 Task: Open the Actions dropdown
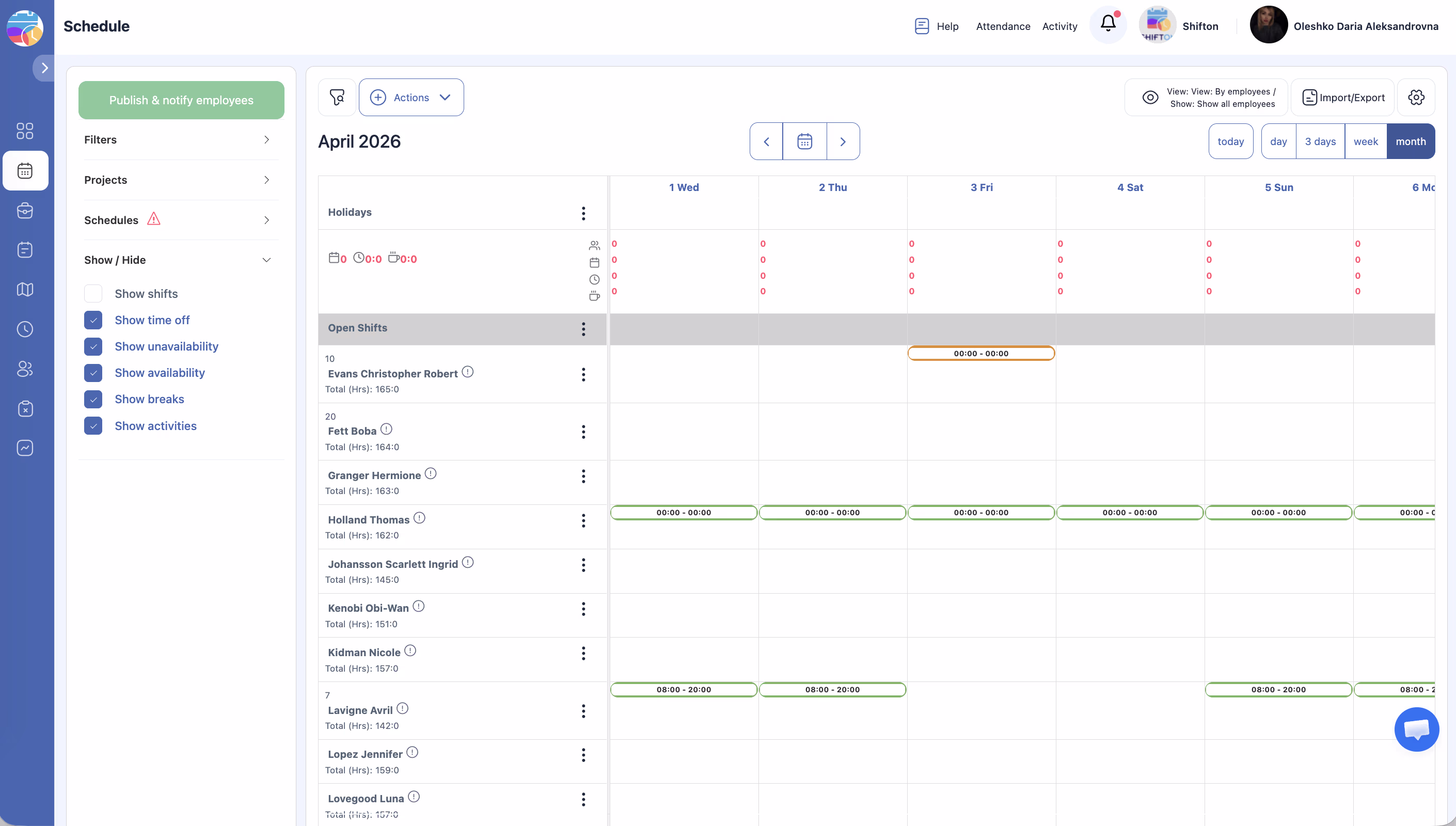[411, 98]
